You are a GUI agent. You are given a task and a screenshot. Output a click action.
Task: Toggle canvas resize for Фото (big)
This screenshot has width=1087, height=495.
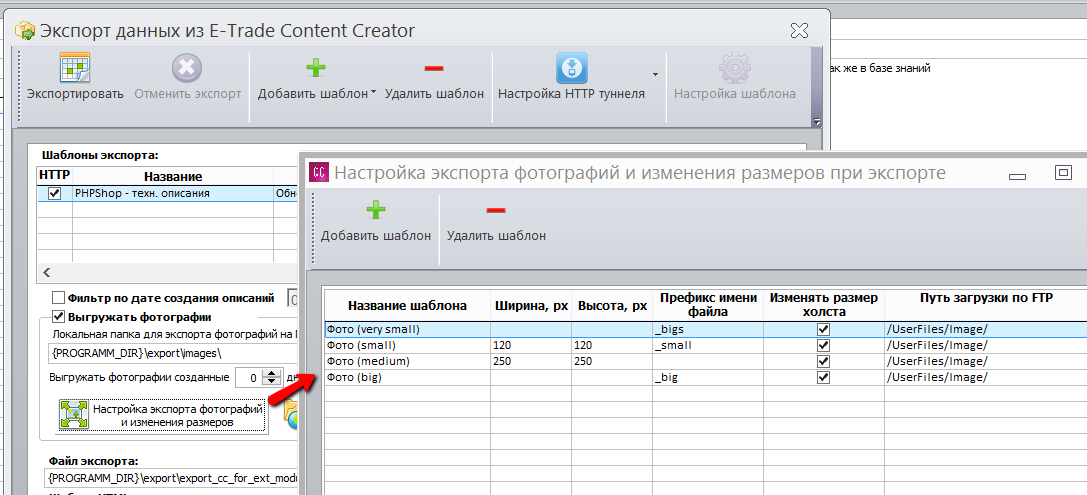[x=824, y=378]
